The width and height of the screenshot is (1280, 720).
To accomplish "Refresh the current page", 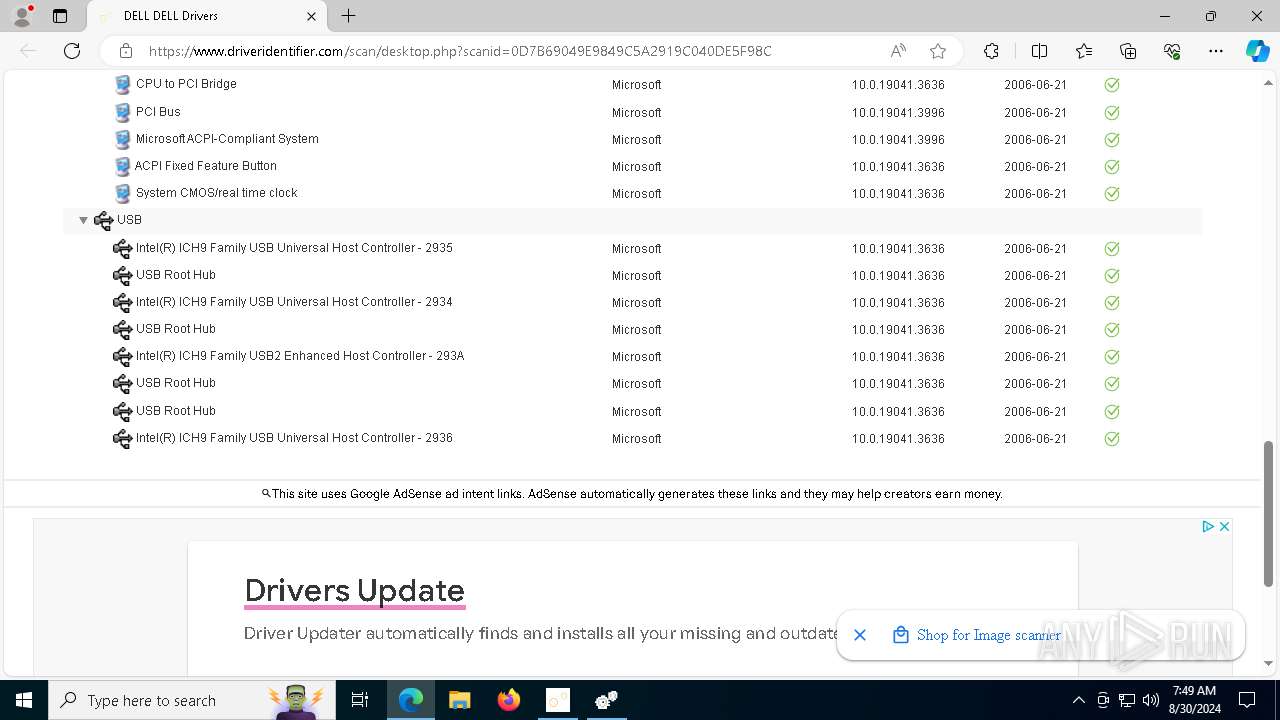I will point(72,51).
